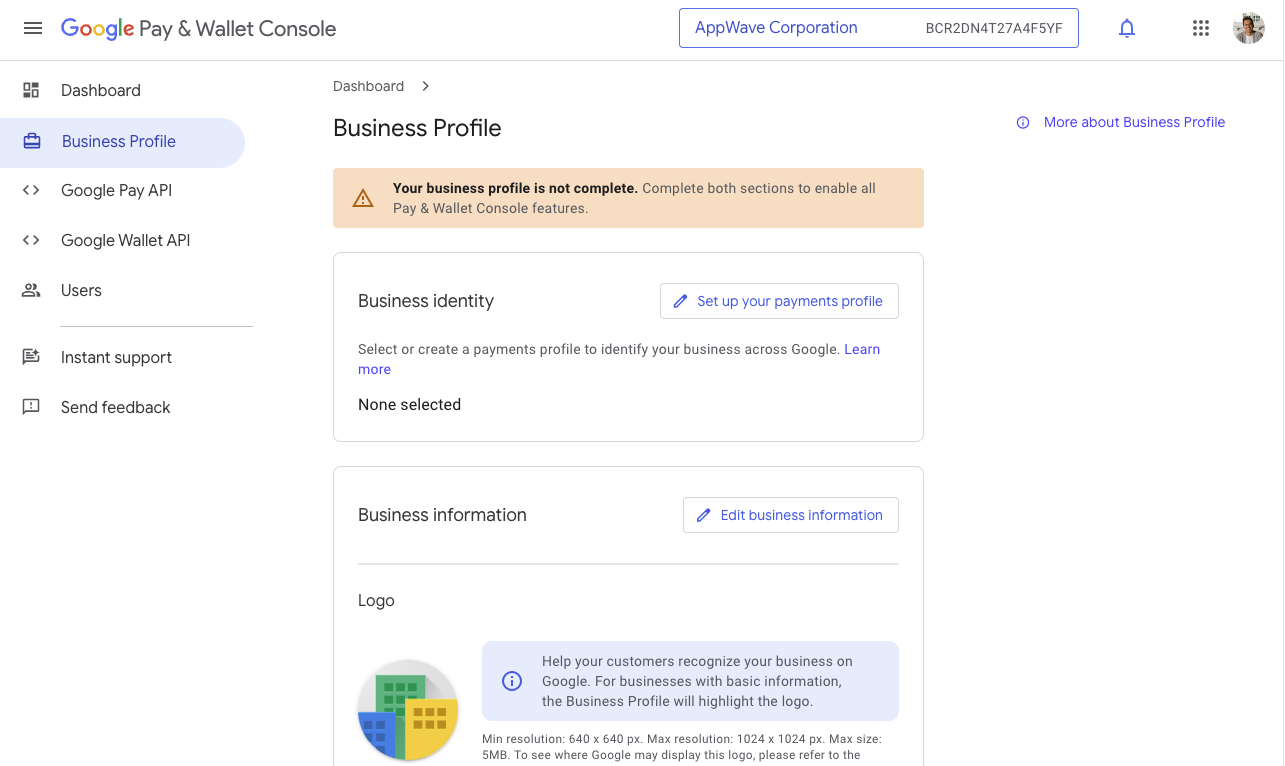The width and height of the screenshot is (1285, 766).
Task: Click the info icon in the logo help box
Action: coord(512,681)
